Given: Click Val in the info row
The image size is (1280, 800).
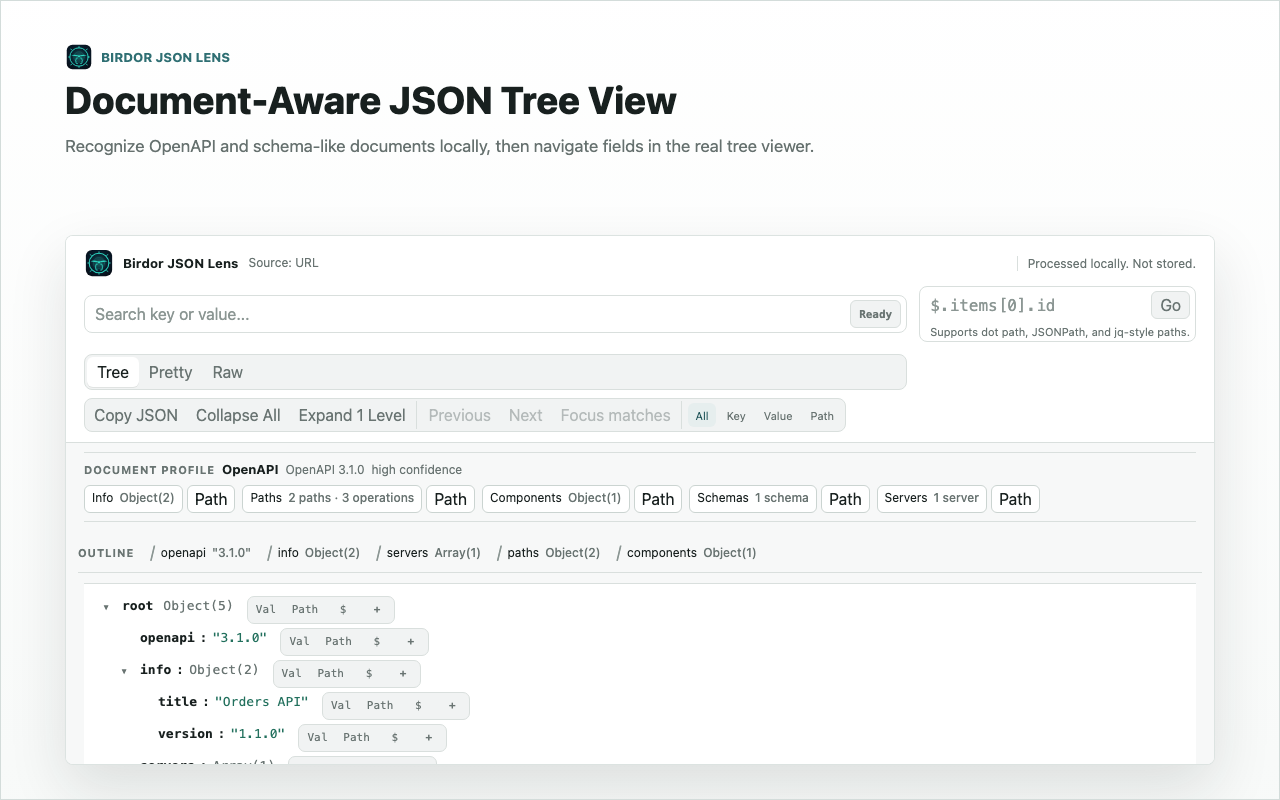Looking at the screenshot, I should coord(291,673).
